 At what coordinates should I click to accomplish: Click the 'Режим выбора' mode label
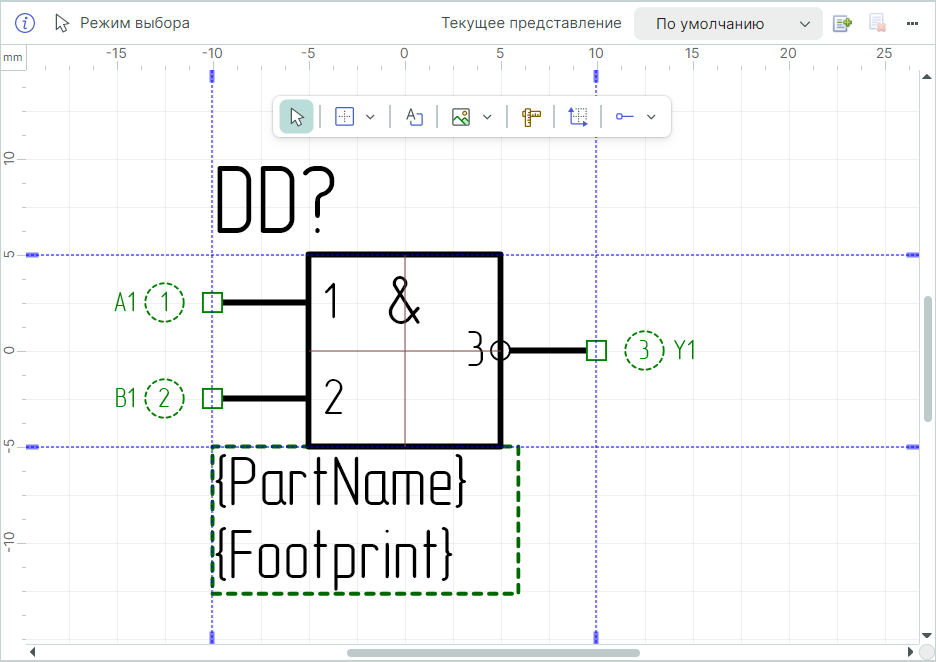pos(135,23)
